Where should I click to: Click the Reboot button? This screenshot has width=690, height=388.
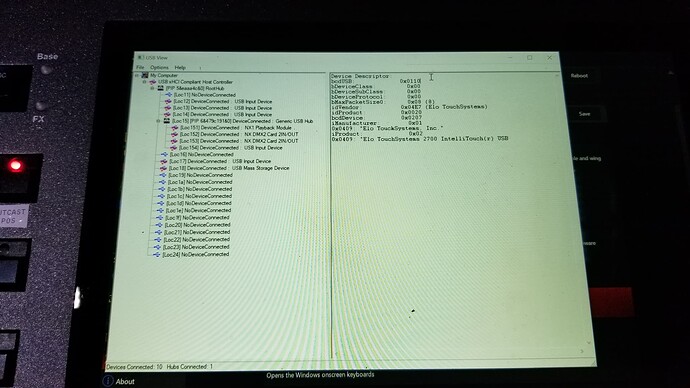click(x=579, y=76)
